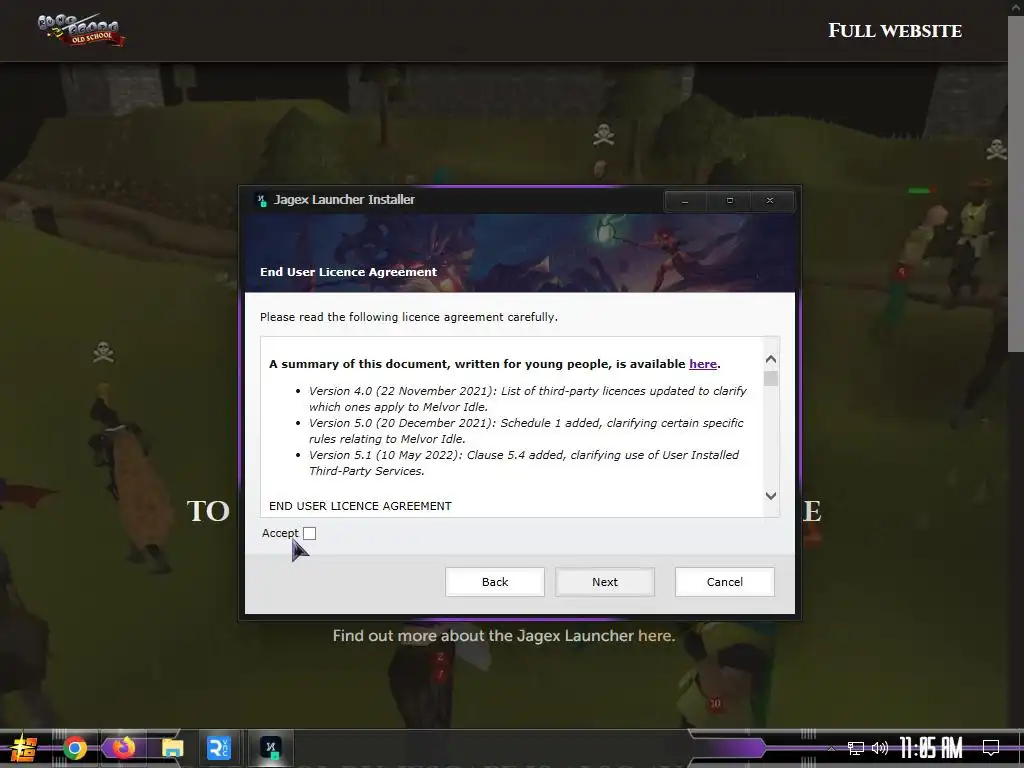Open File Explorer from taskbar

click(172, 748)
